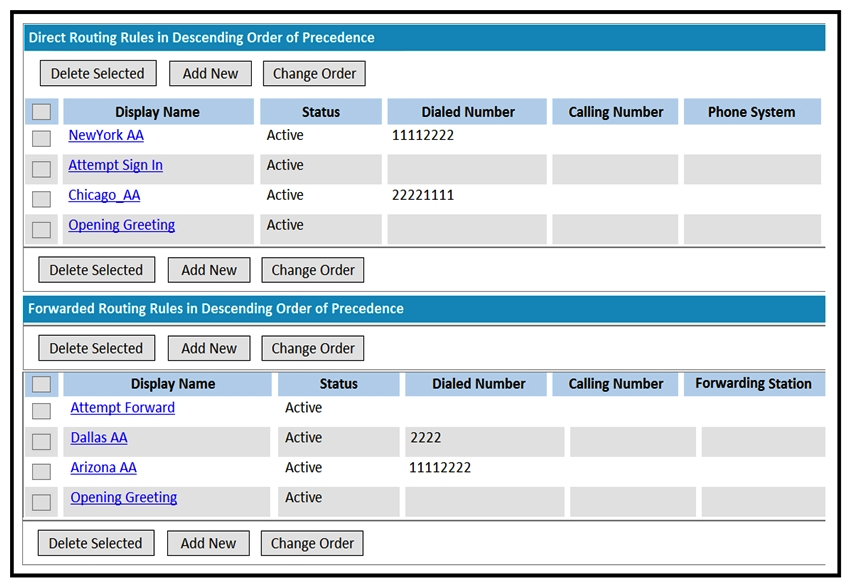The width and height of the screenshot is (850, 587).
Task: Click Display Name column header in Forwarded Routing table
Action: point(168,384)
